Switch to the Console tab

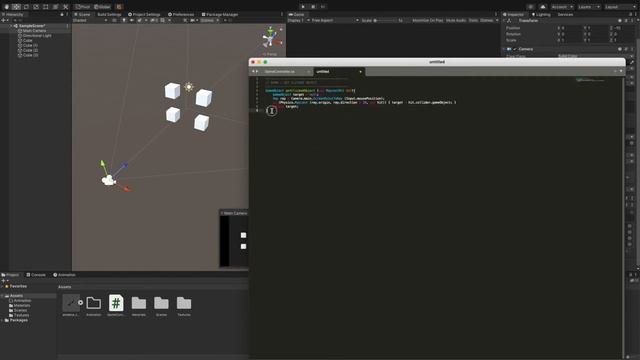point(36,275)
